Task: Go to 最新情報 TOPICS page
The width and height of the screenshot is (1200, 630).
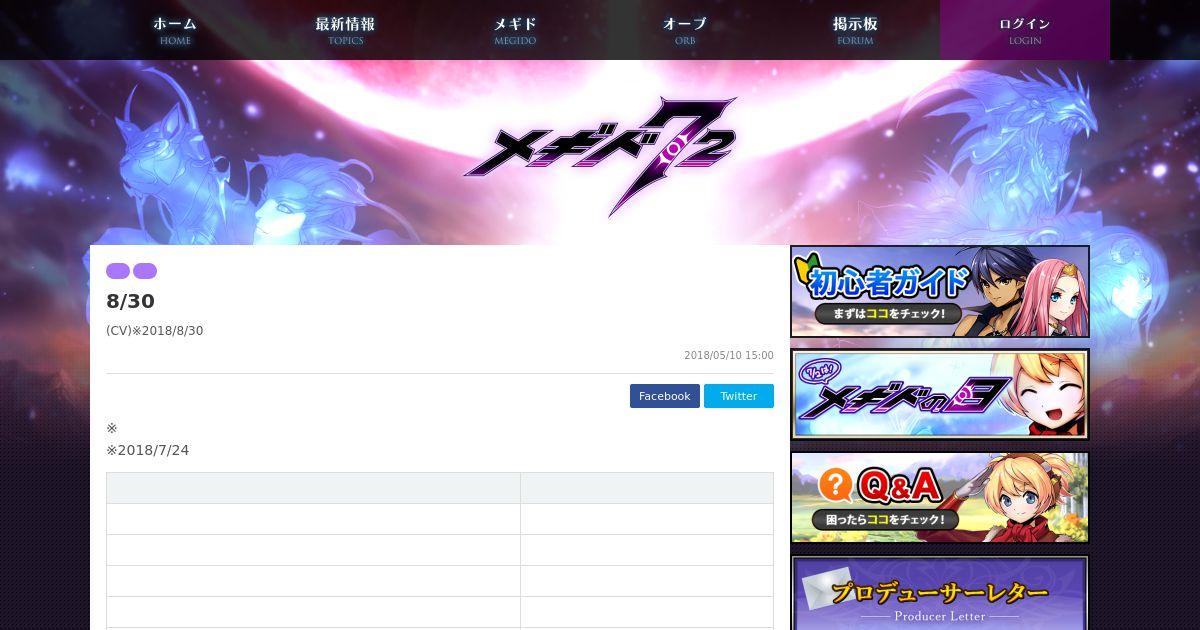Action: (x=345, y=30)
